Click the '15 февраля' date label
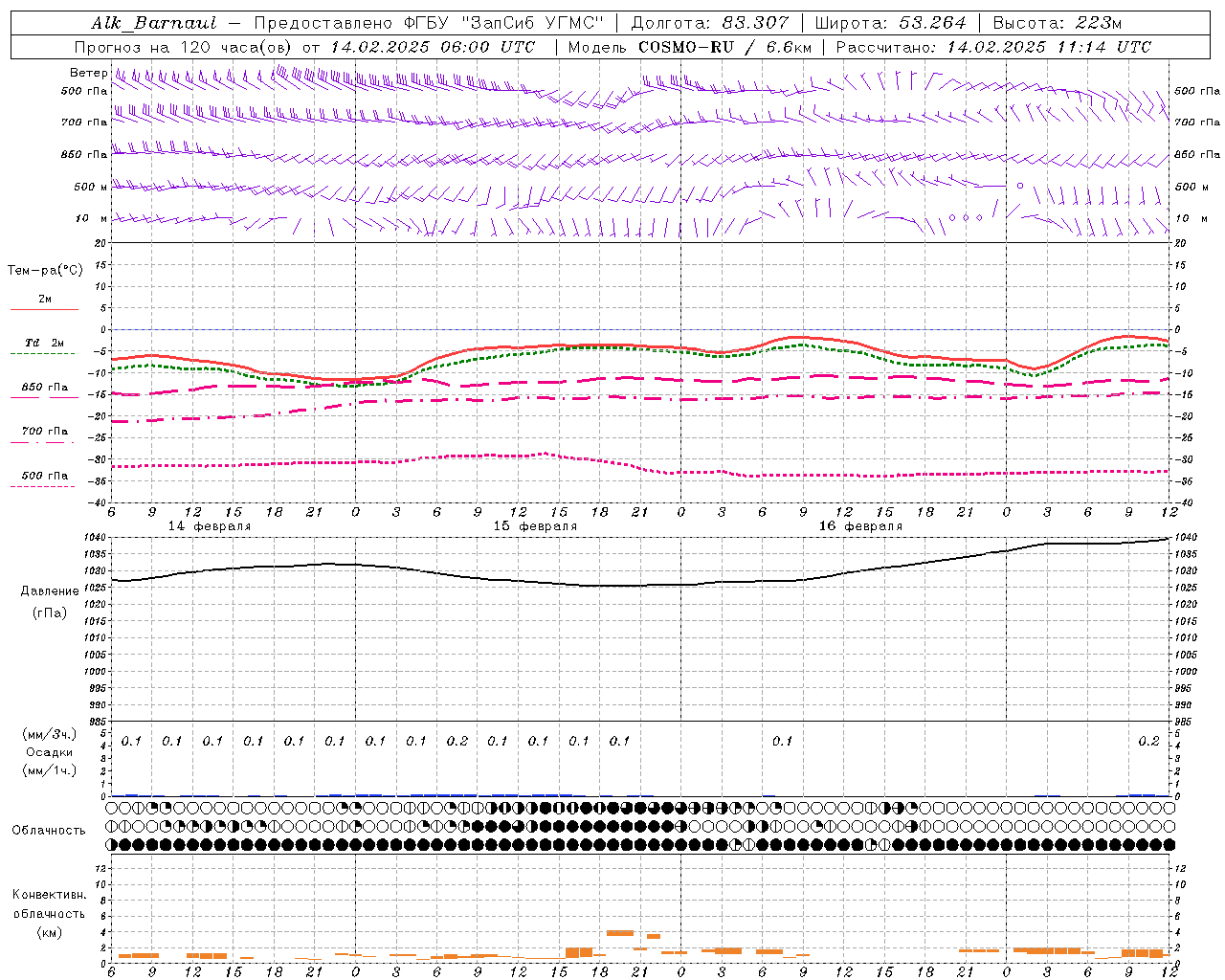 tap(535, 526)
